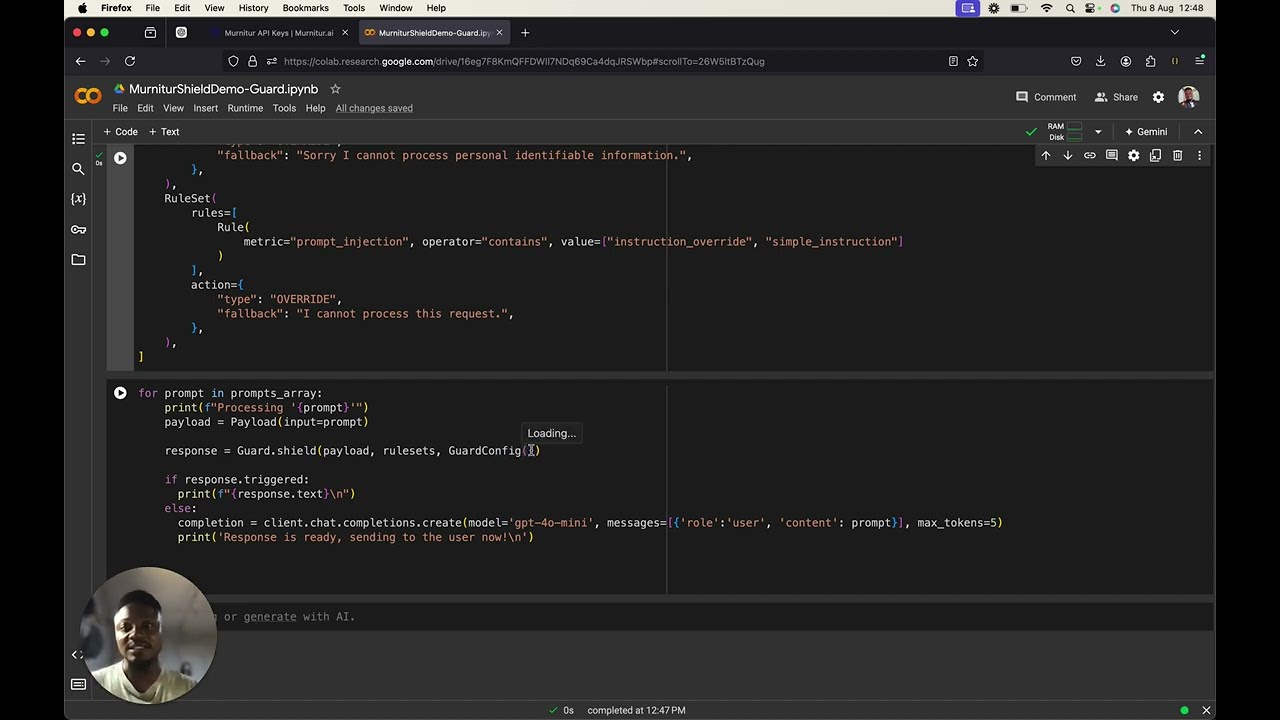Go back one page in Firefox
The height and width of the screenshot is (720, 1280).
coord(81,61)
